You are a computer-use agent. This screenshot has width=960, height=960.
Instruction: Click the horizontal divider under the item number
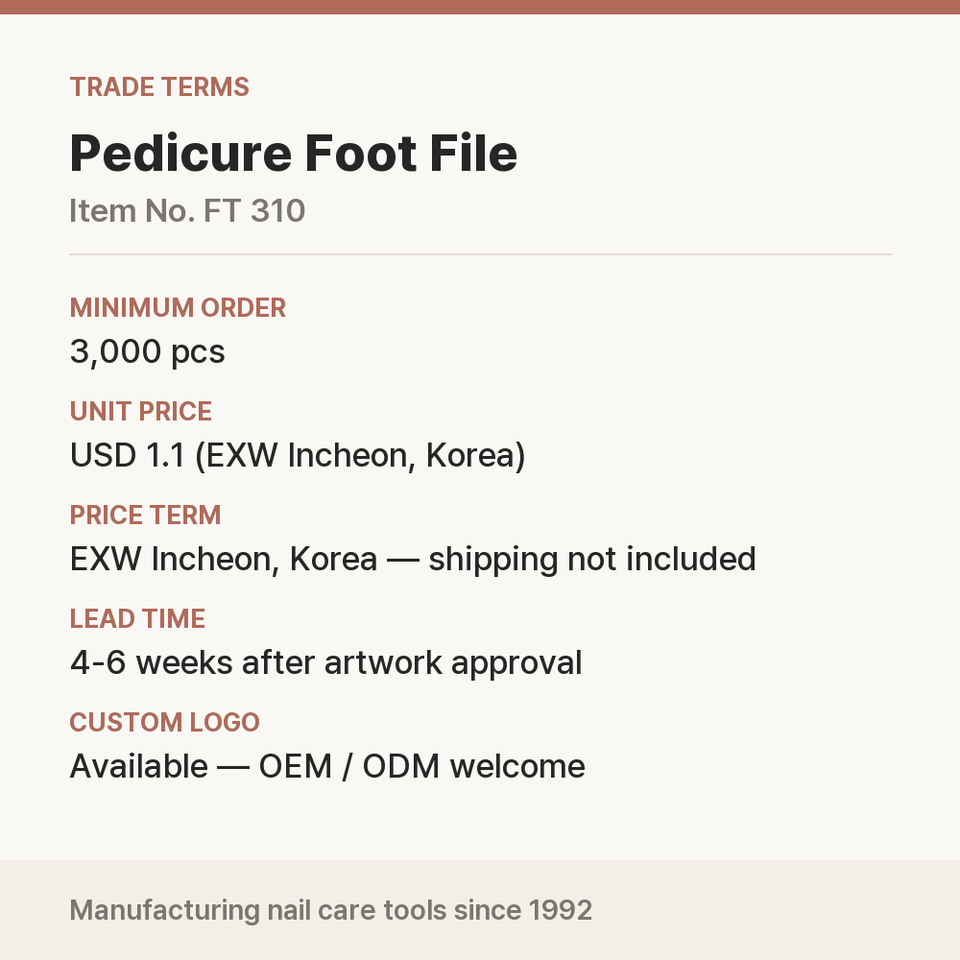tap(480, 254)
